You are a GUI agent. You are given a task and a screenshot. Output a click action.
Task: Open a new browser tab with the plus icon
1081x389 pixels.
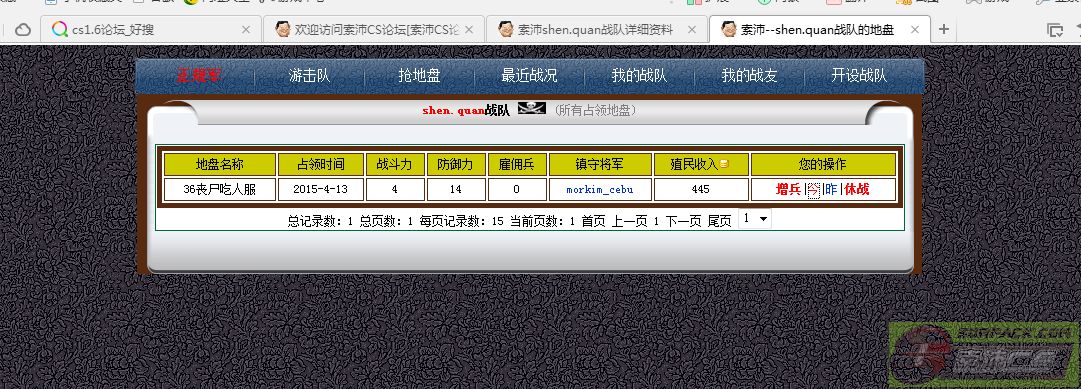pyautogui.click(x=944, y=29)
